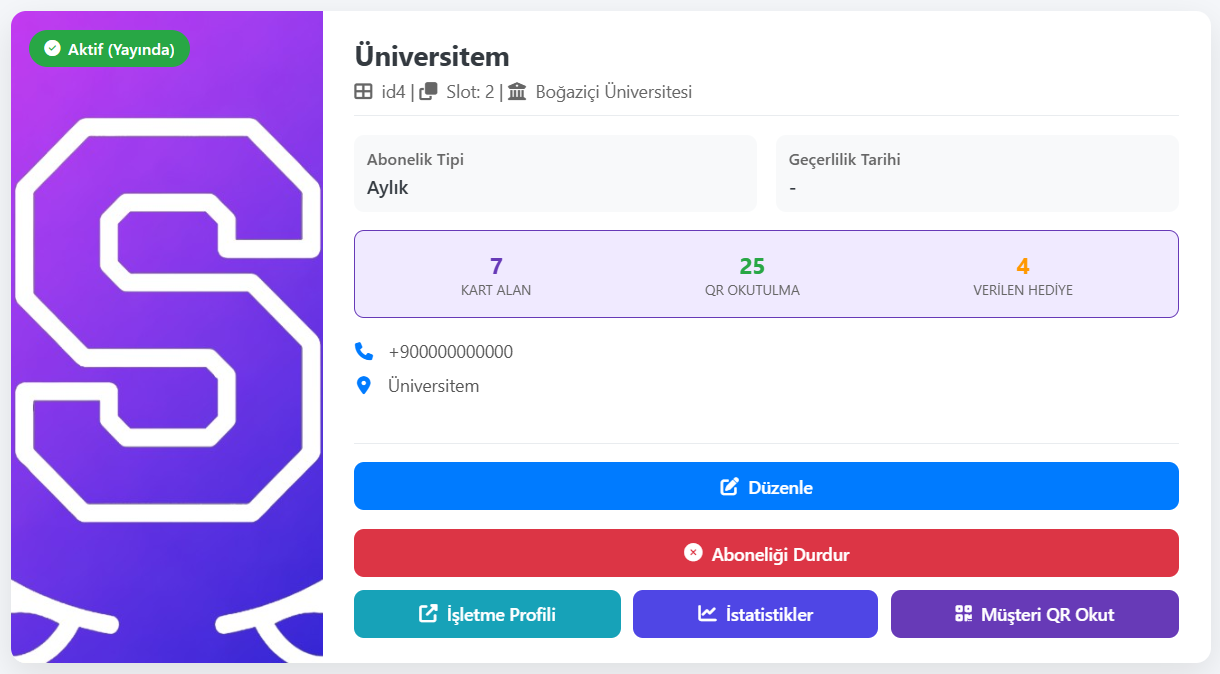View İstatistikler for this business

(755, 614)
